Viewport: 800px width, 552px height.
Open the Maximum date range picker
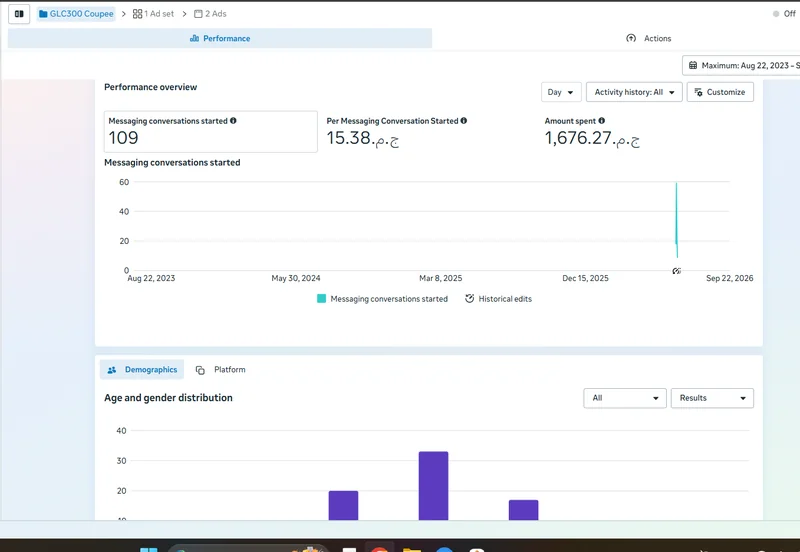(743, 65)
